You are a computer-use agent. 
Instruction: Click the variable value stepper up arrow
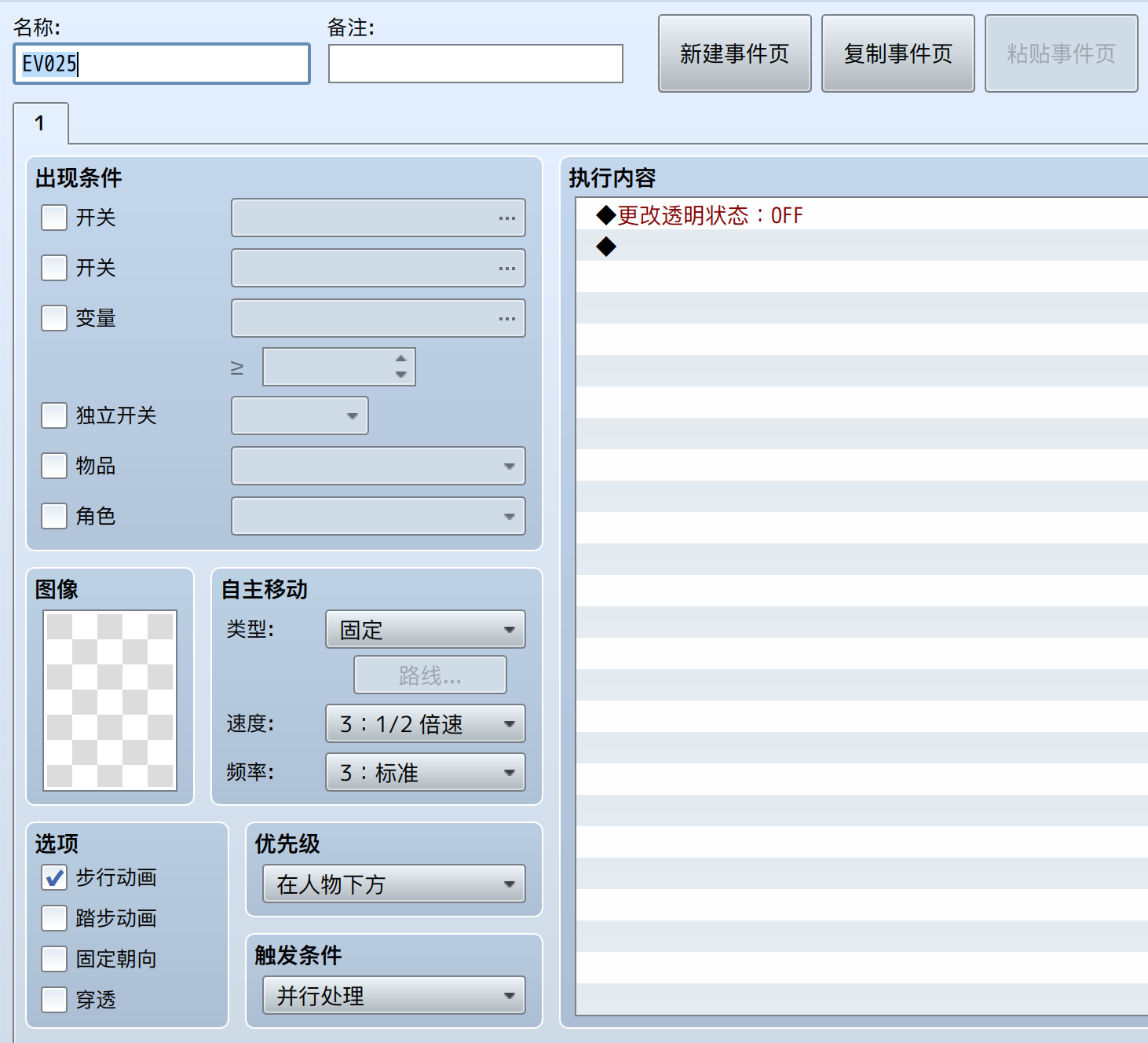click(401, 358)
